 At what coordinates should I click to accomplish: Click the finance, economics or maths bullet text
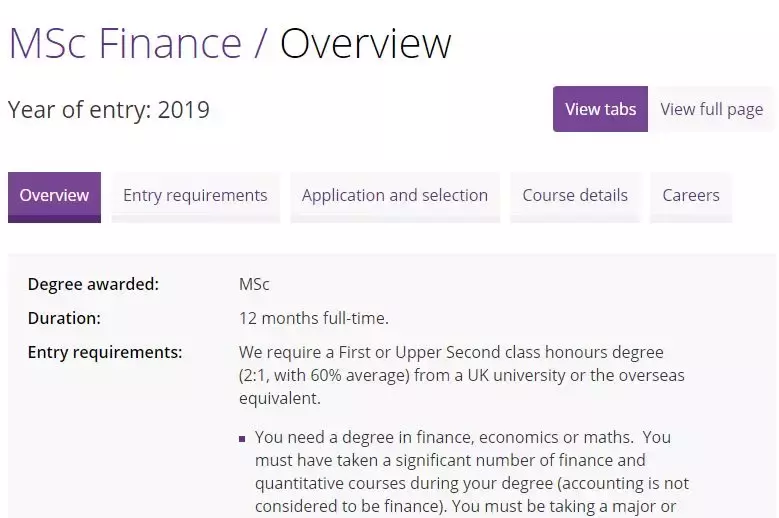[462, 437]
